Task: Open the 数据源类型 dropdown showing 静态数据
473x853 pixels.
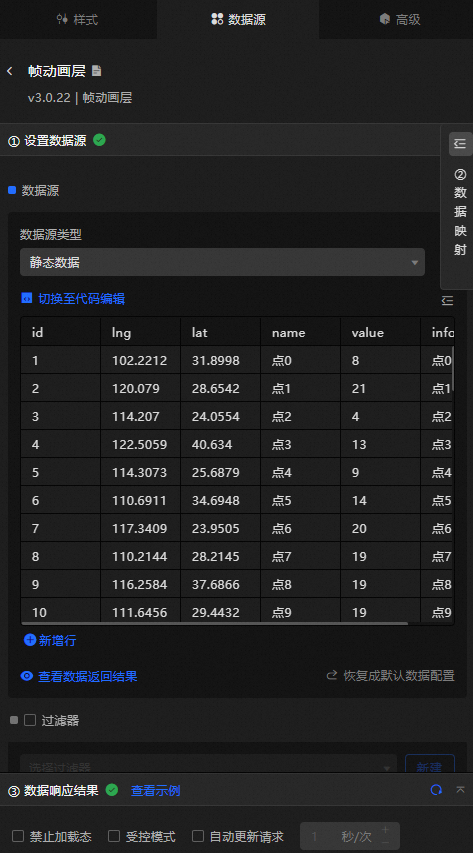Action: pos(222,263)
